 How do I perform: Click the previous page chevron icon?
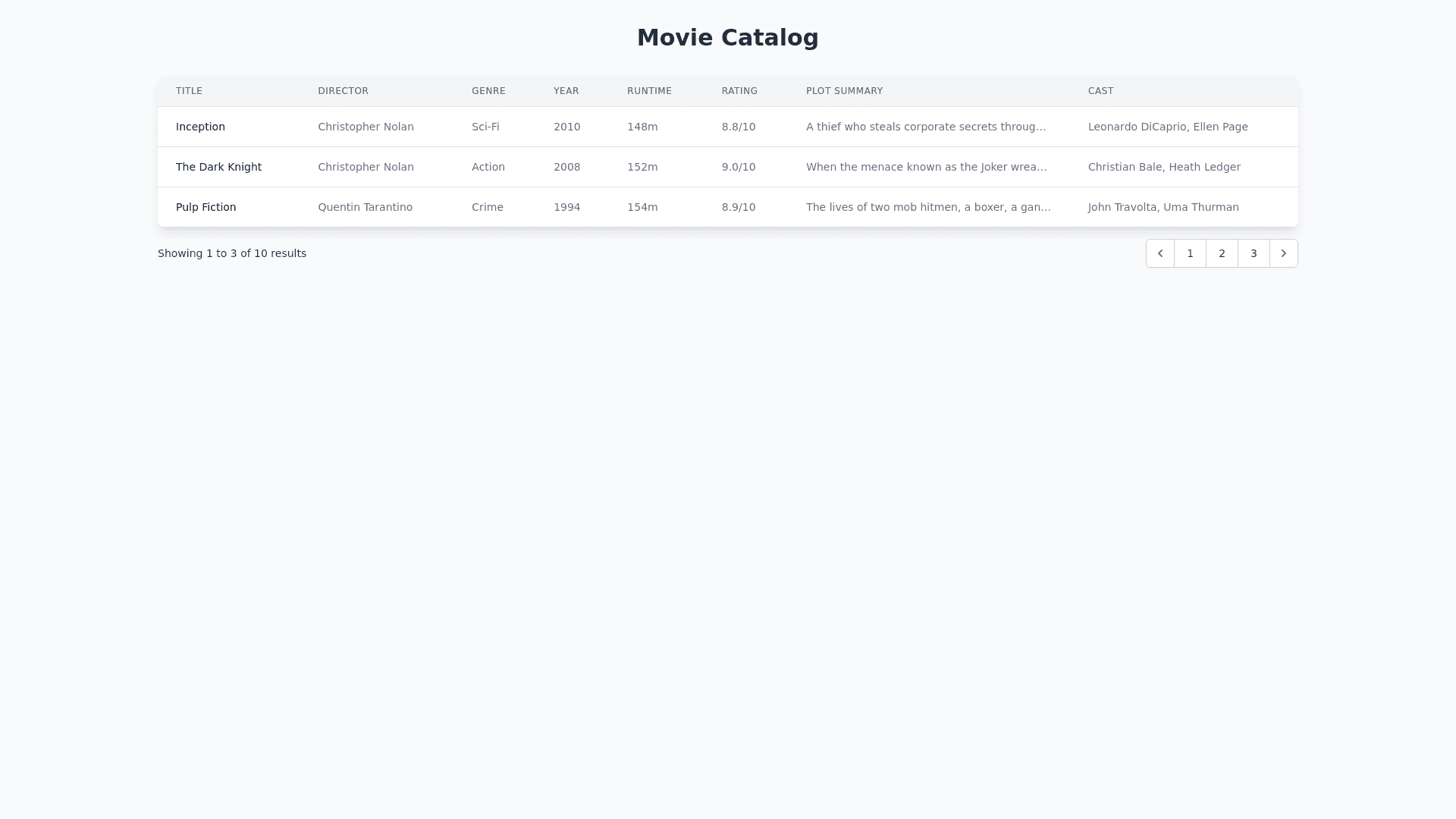[1160, 253]
